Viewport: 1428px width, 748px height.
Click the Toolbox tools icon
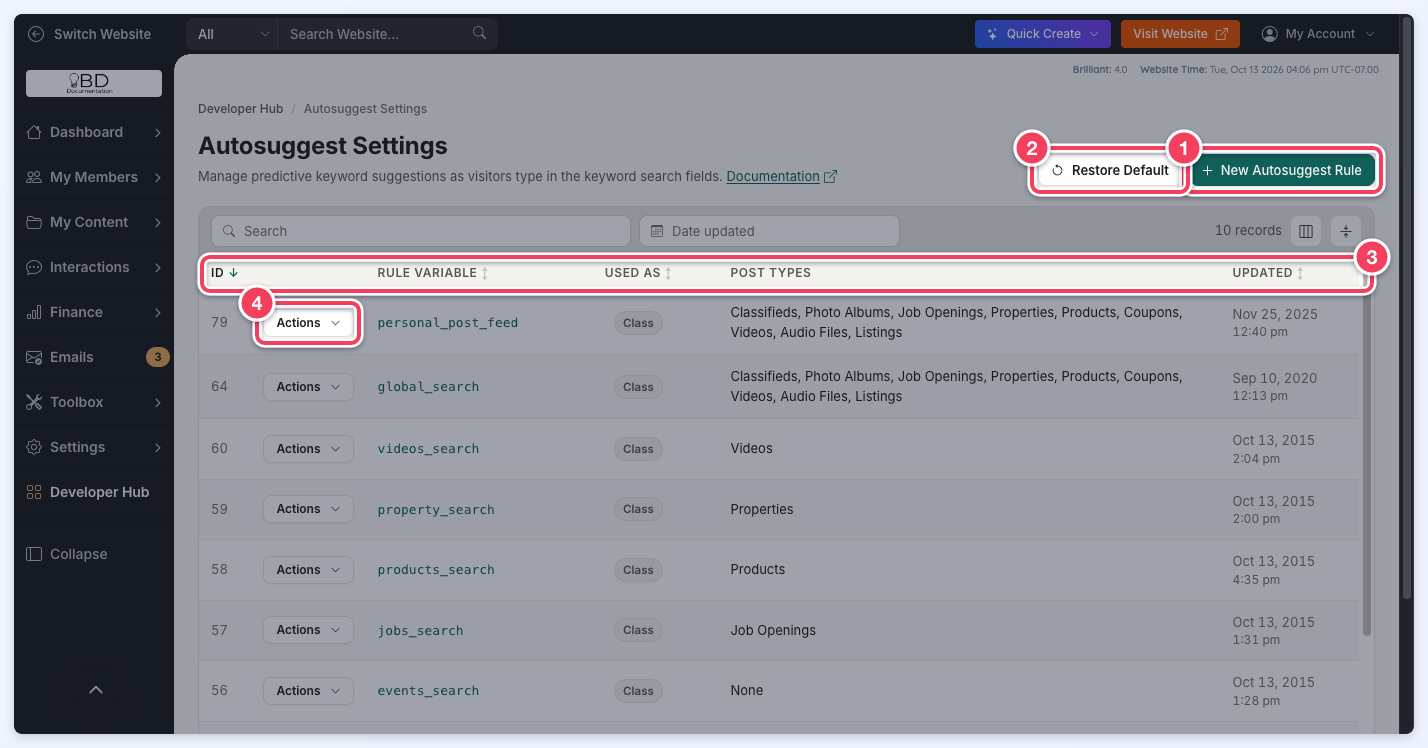(x=34, y=402)
